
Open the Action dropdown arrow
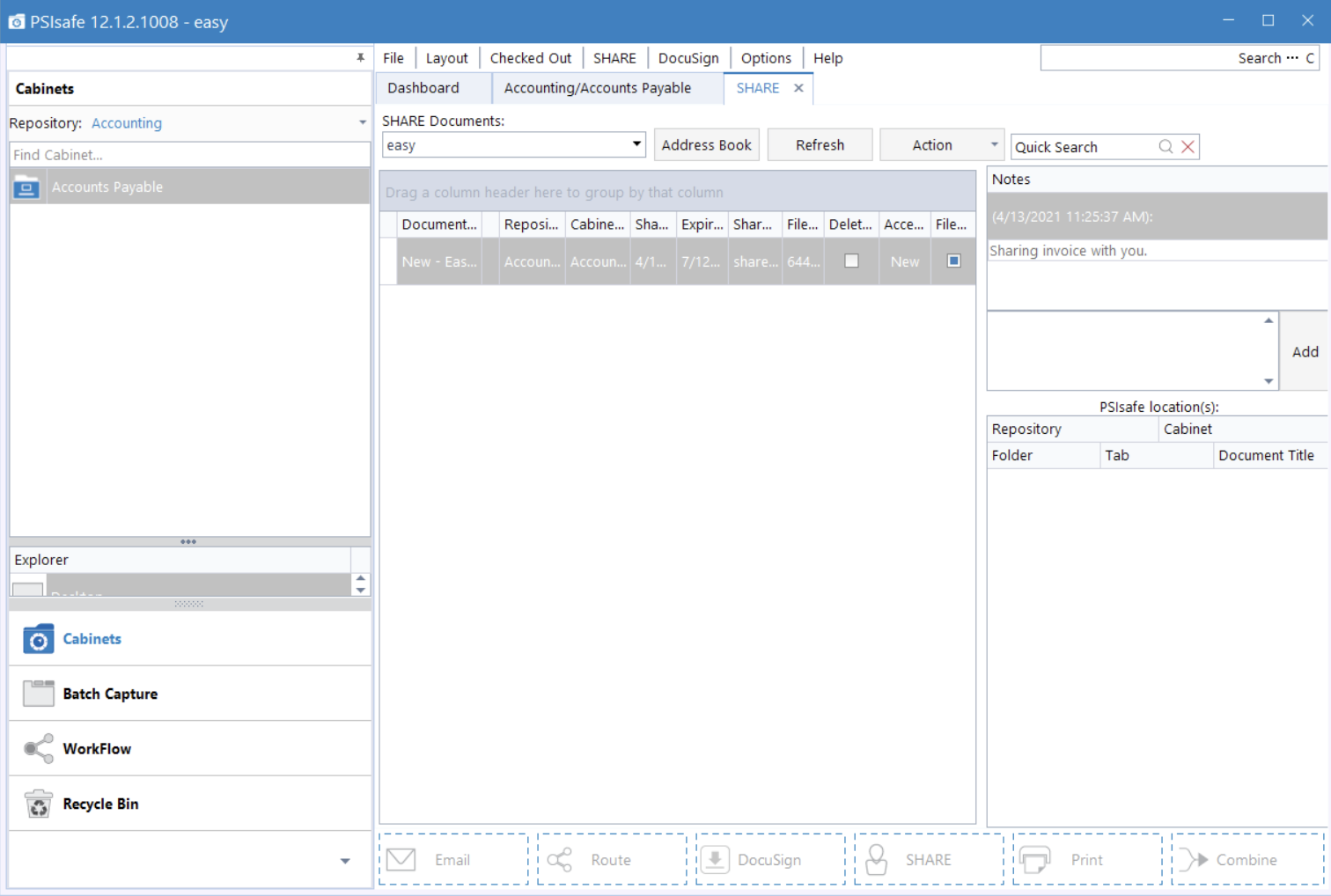(x=994, y=144)
